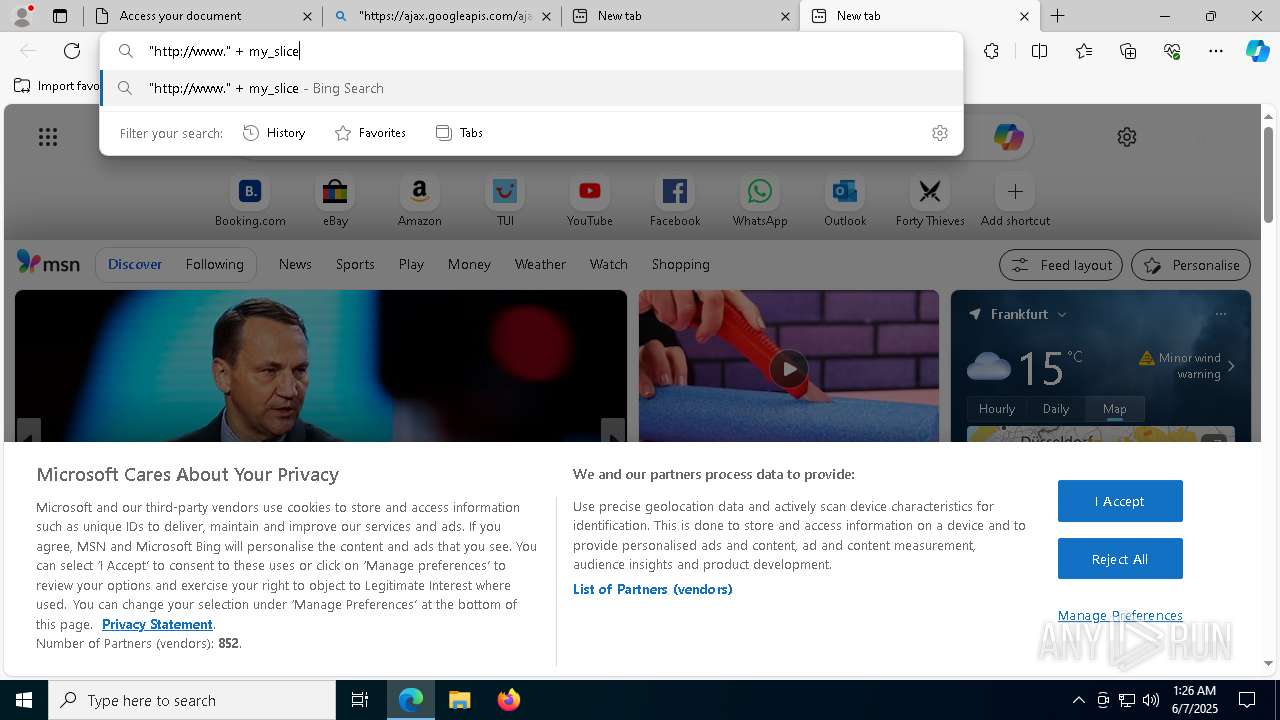
Task: Refresh the page with reload icon
Action: 72,51
